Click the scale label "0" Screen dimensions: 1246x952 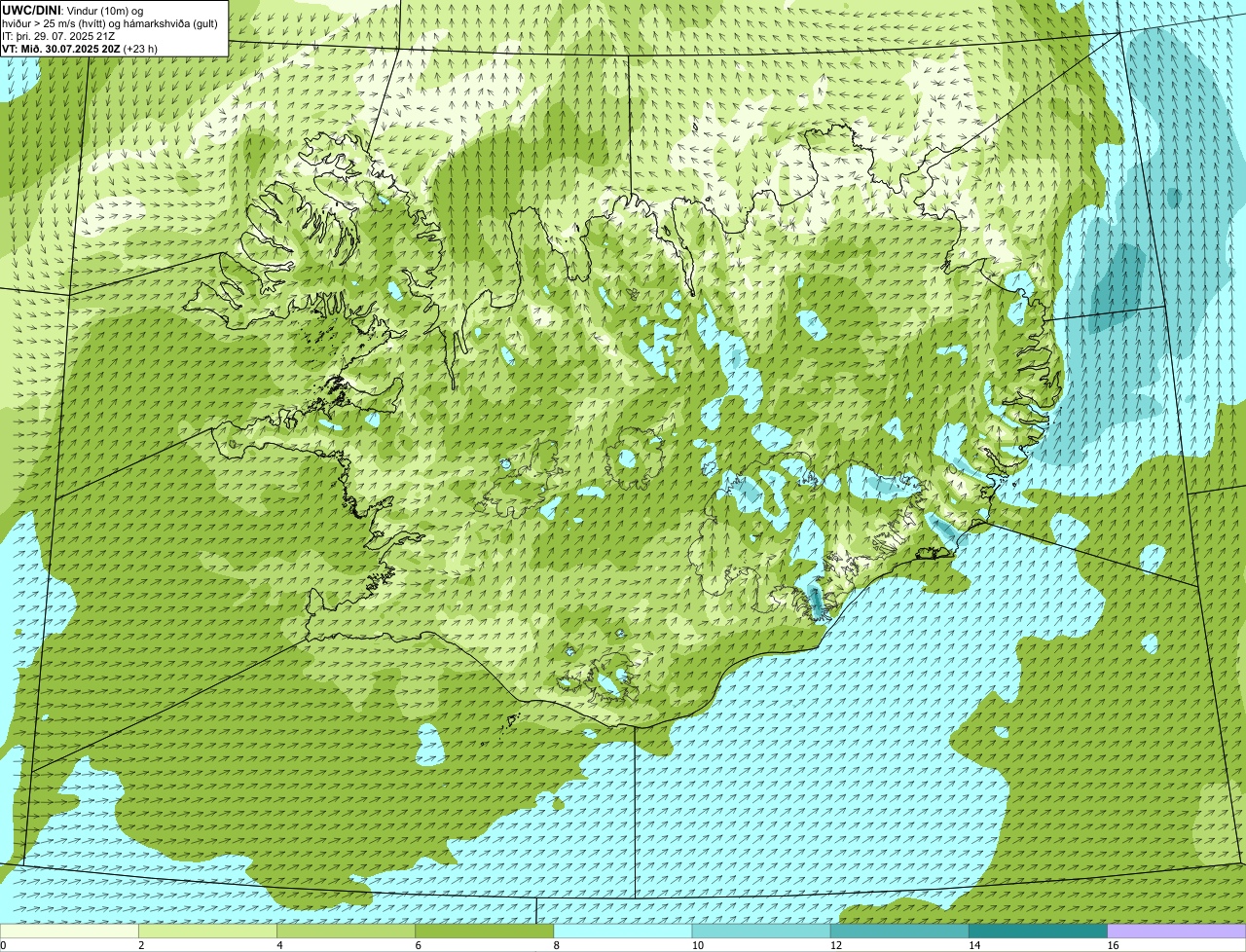pyautogui.click(x=4, y=945)
